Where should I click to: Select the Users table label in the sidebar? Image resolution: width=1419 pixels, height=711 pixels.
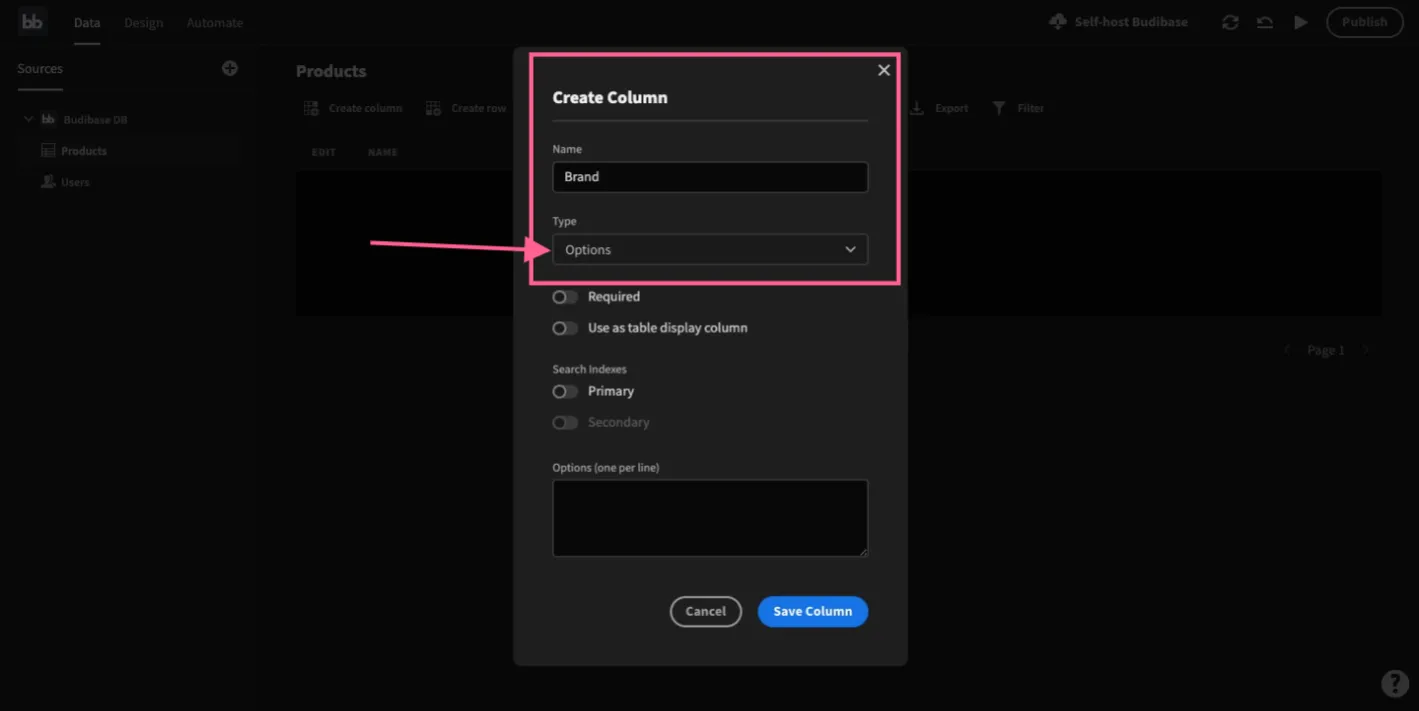[x=75, y=182]
